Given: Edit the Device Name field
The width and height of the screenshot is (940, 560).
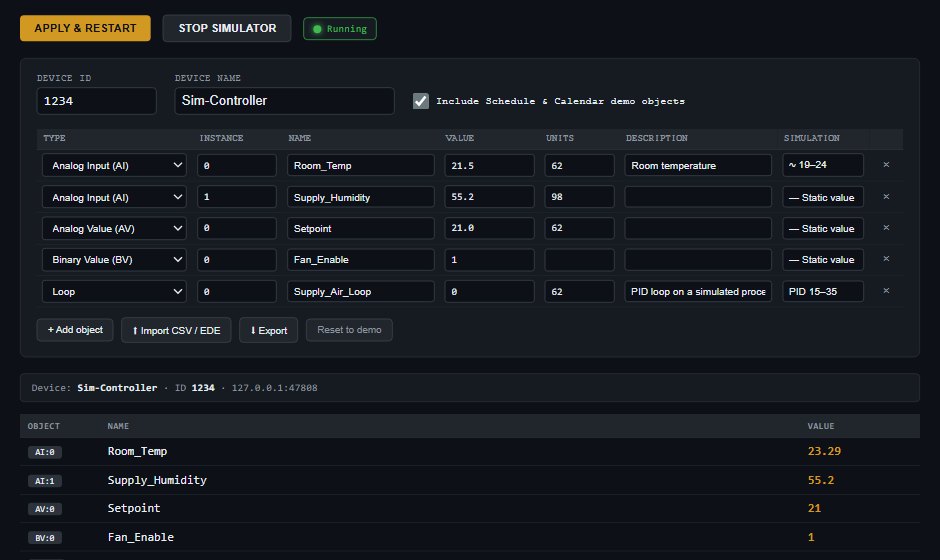Looking at the screenshot, I should coord(284,101).
